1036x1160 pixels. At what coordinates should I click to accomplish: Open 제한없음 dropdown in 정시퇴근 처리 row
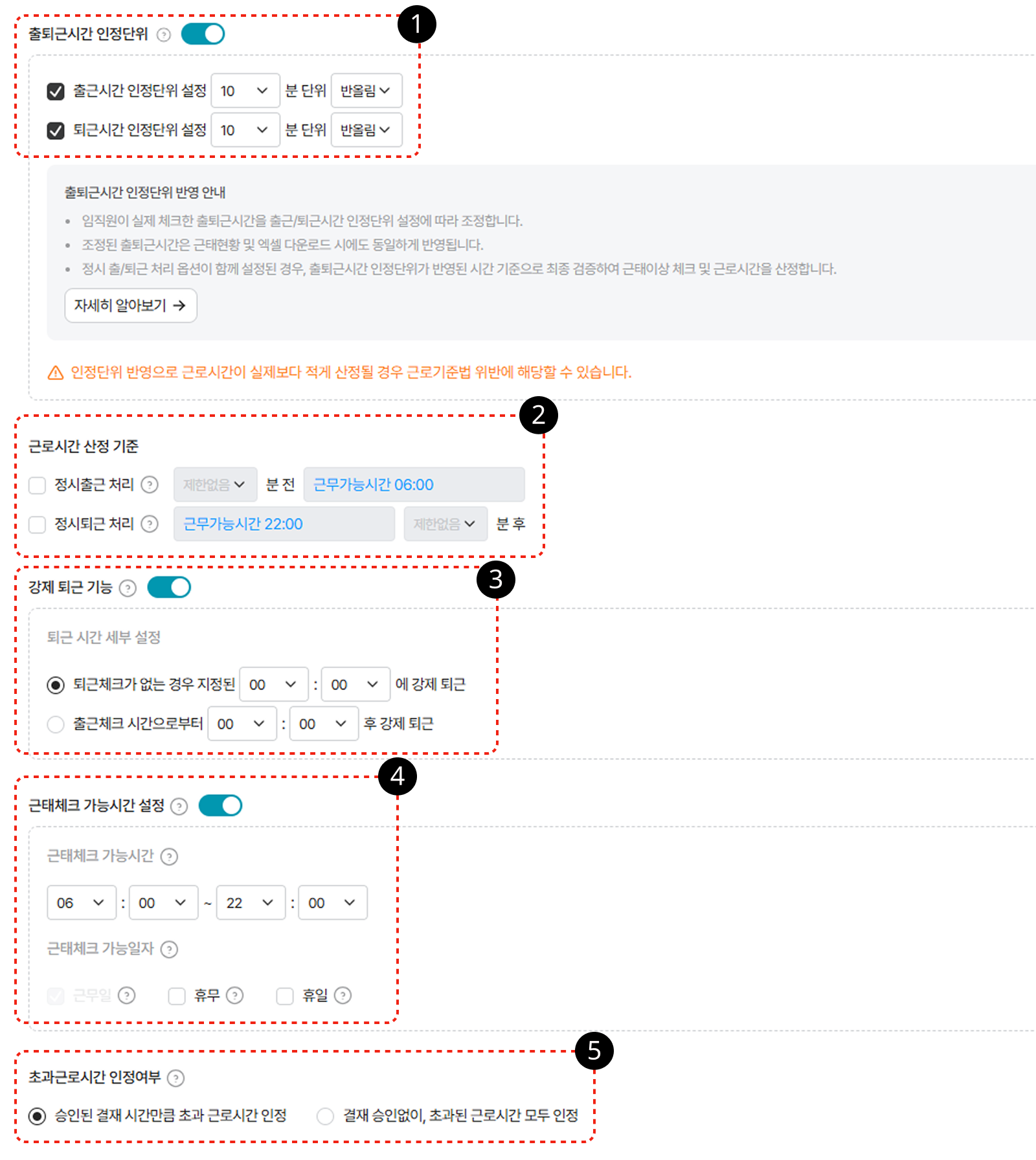pos(445,524)
